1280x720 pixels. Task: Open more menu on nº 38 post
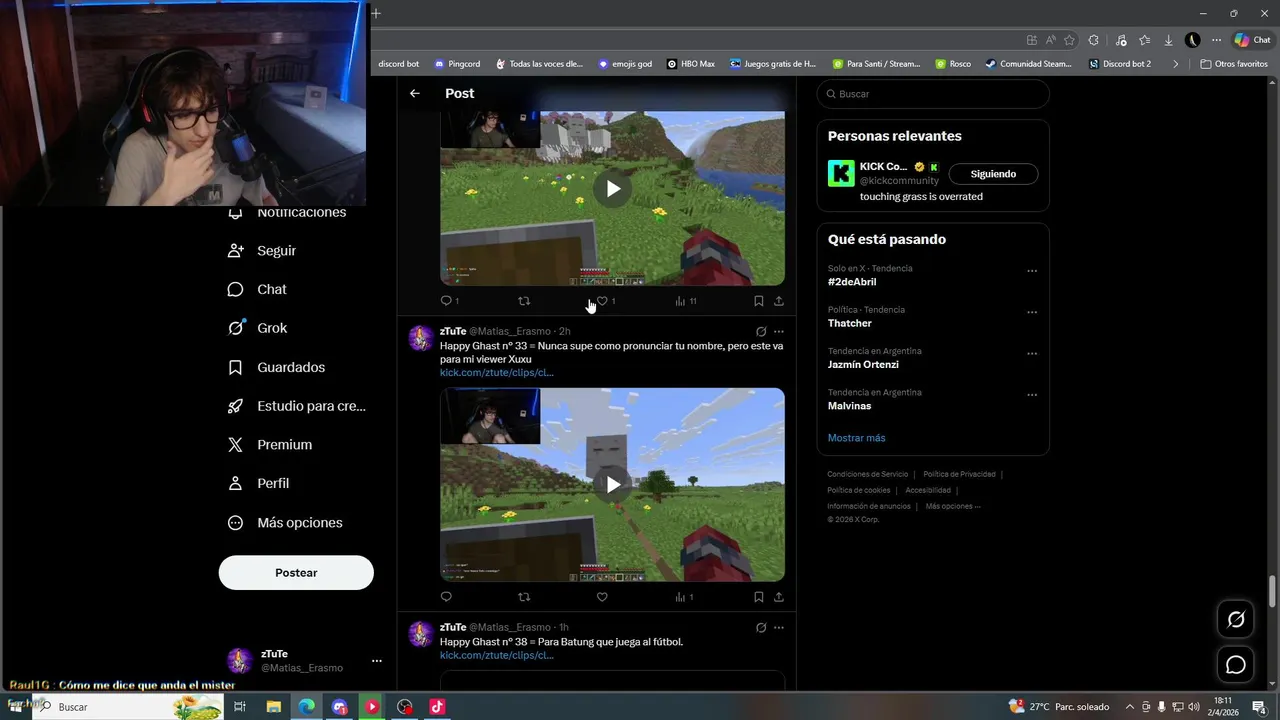pyautogui.click(x=779, y=628)
